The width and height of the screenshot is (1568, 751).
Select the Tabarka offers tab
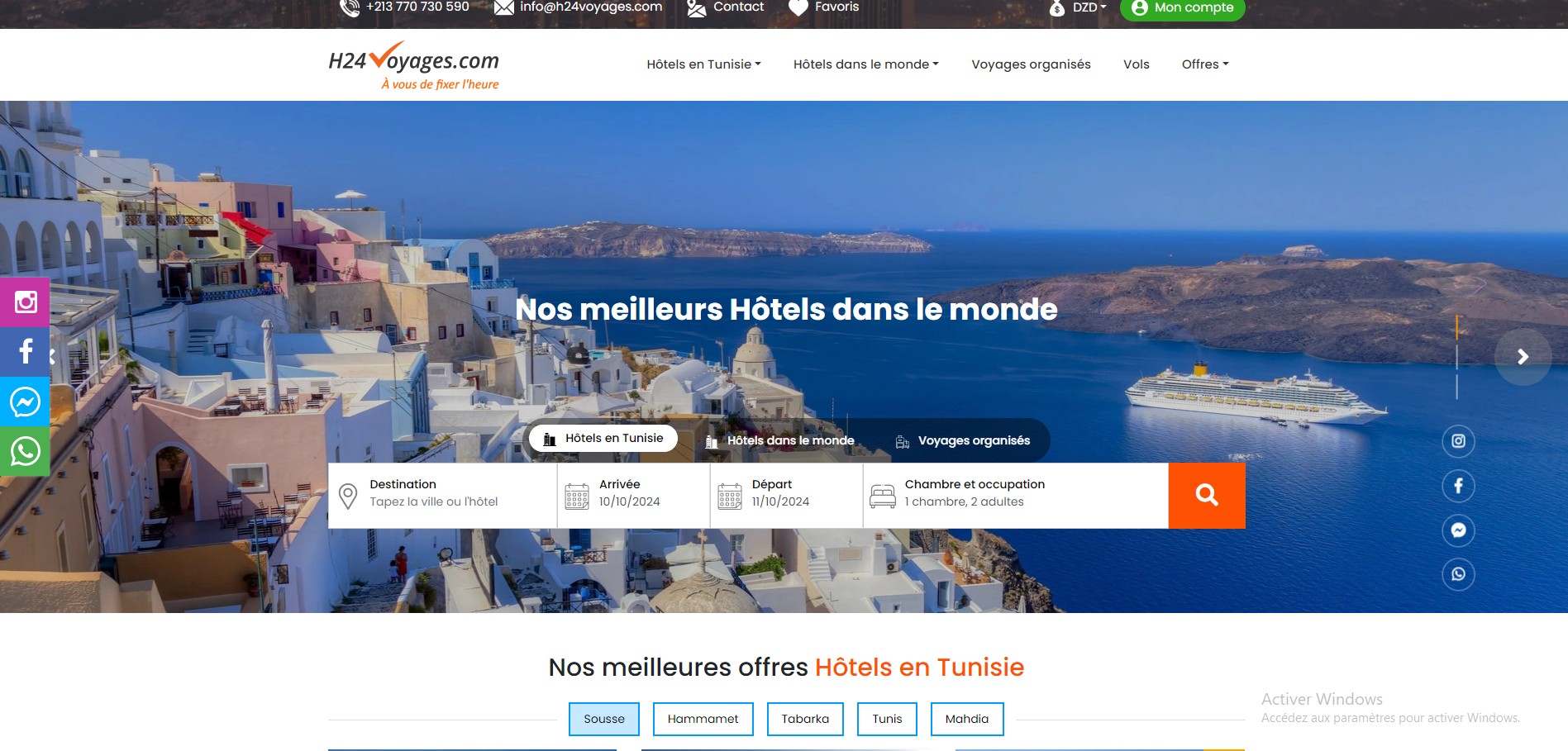tap(805, 719)
